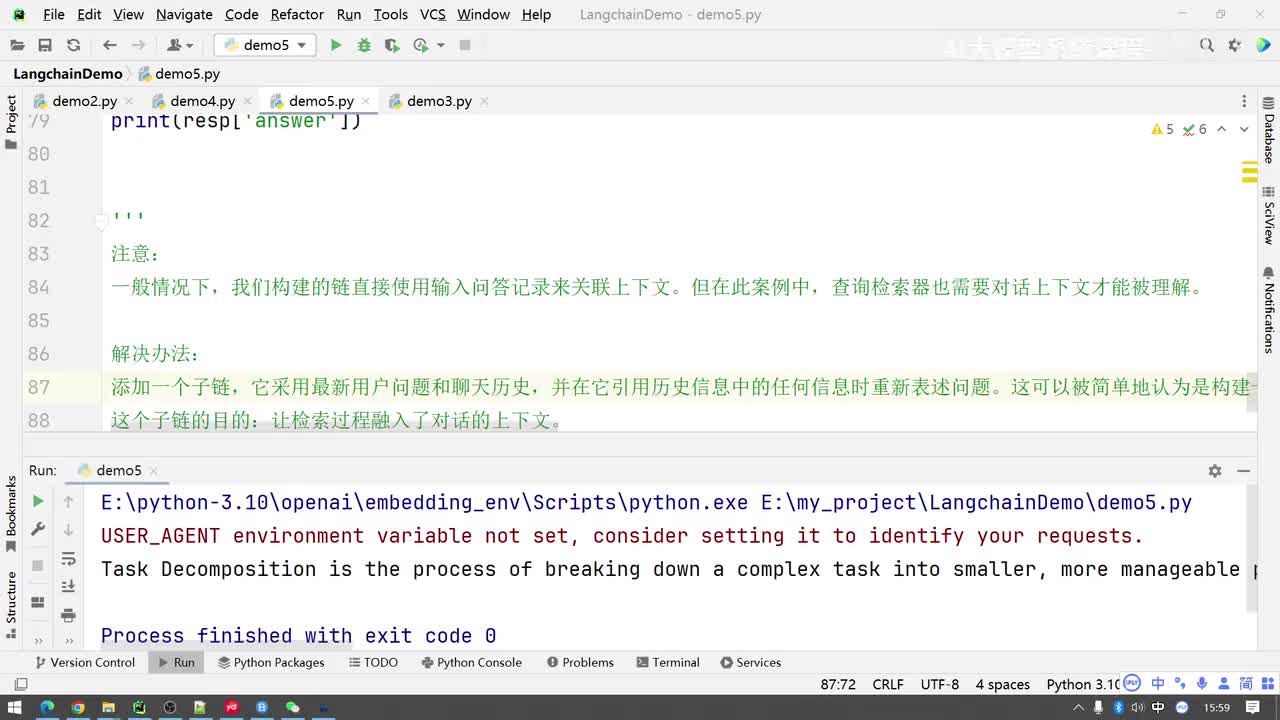
Task: Open the demo5 run configuration dropdown
Action: tap(265, 45)
